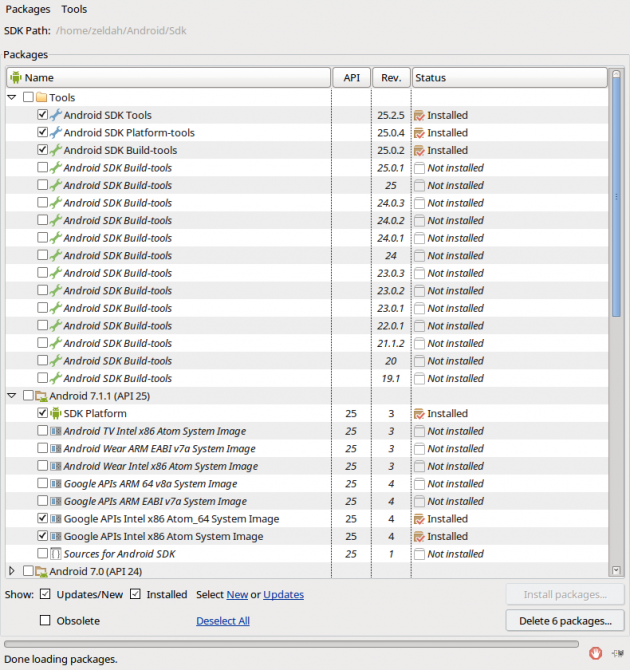This screenshot has width=630, height=670.
Task: Open the Tools menu
Action: coord(74,9)
